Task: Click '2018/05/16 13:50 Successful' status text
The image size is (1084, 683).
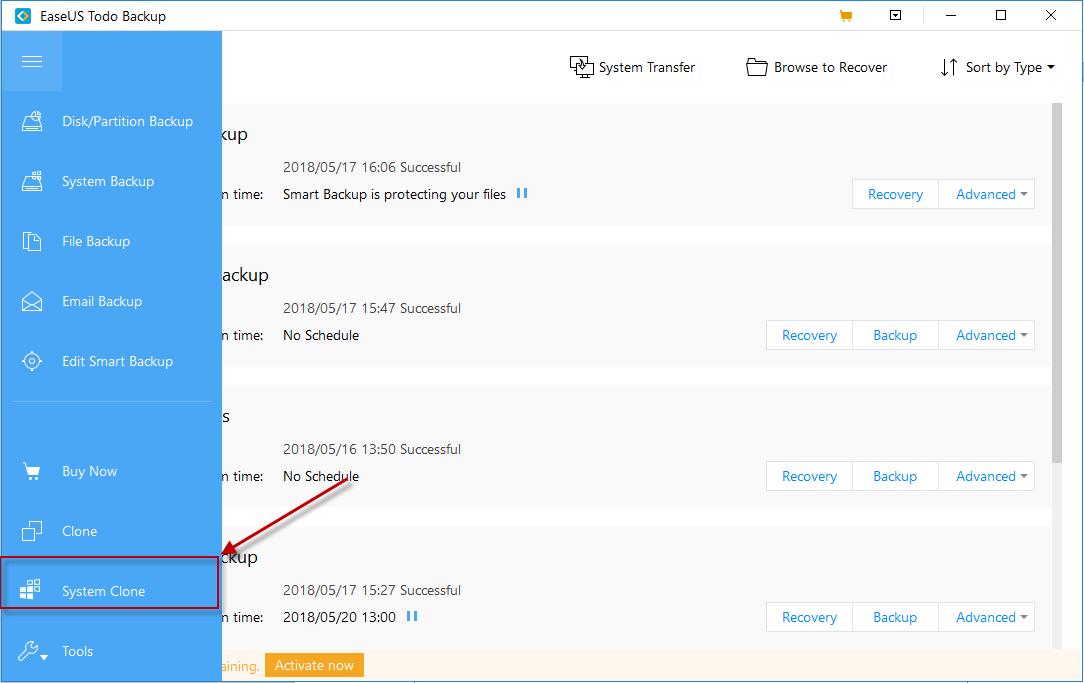Action: (372, 449)
